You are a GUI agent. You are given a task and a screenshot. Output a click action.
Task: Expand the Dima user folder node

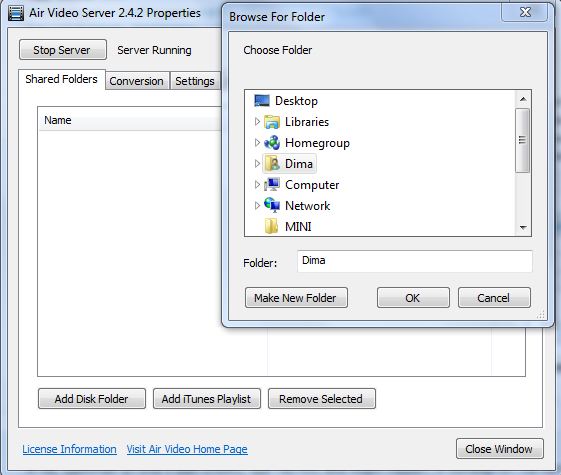point(257,164)
